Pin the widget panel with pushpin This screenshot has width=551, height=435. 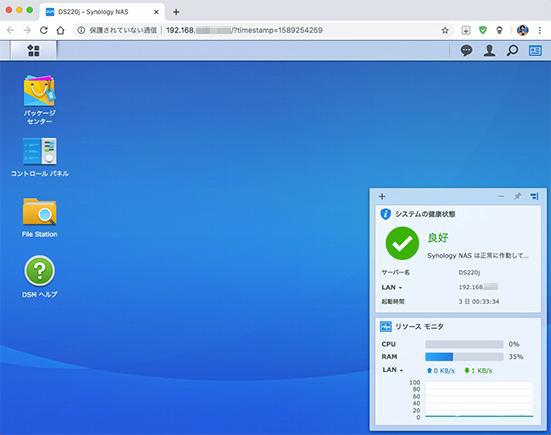517,196
